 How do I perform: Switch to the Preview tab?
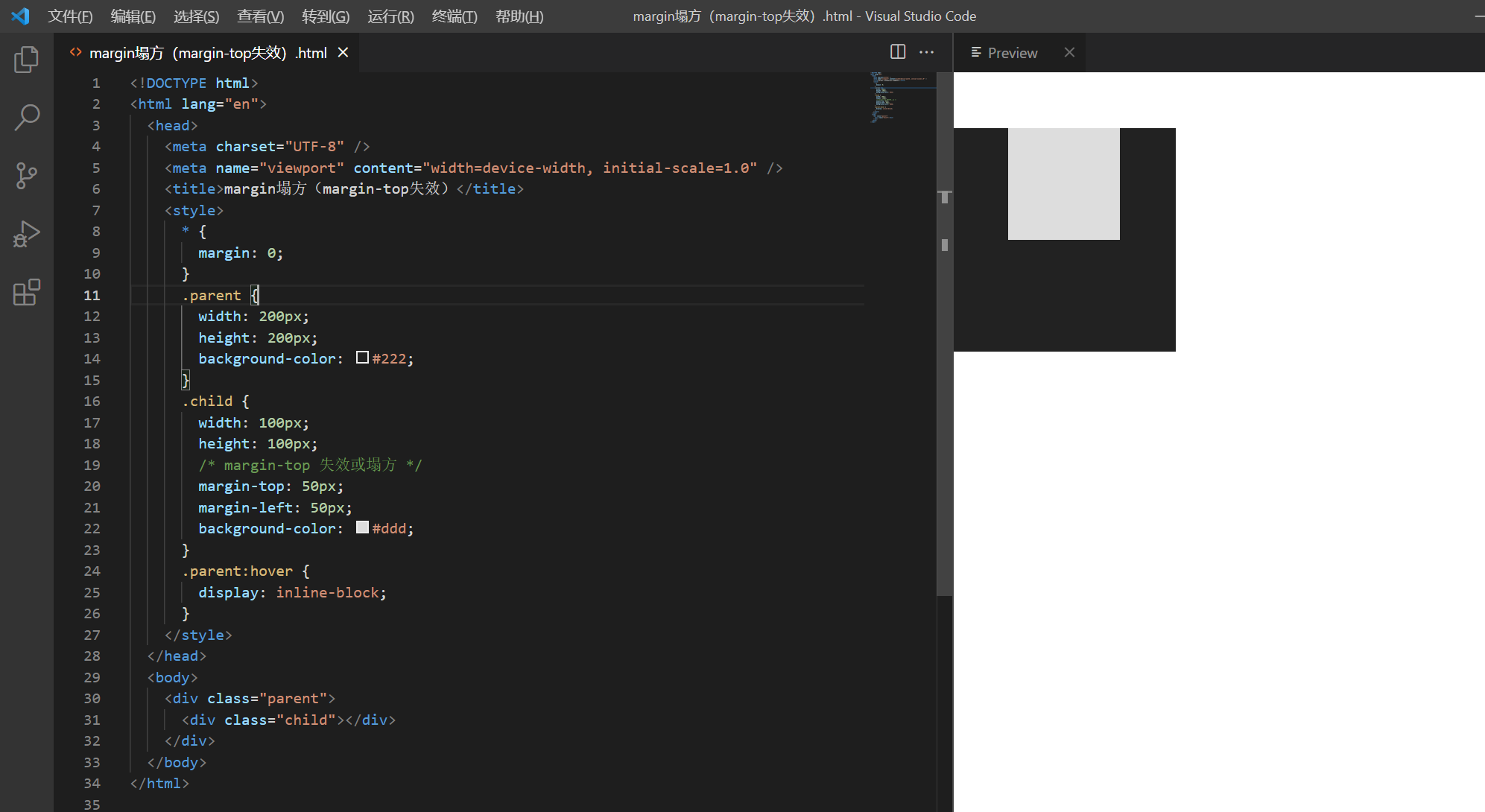click(x=1011, y=53)
